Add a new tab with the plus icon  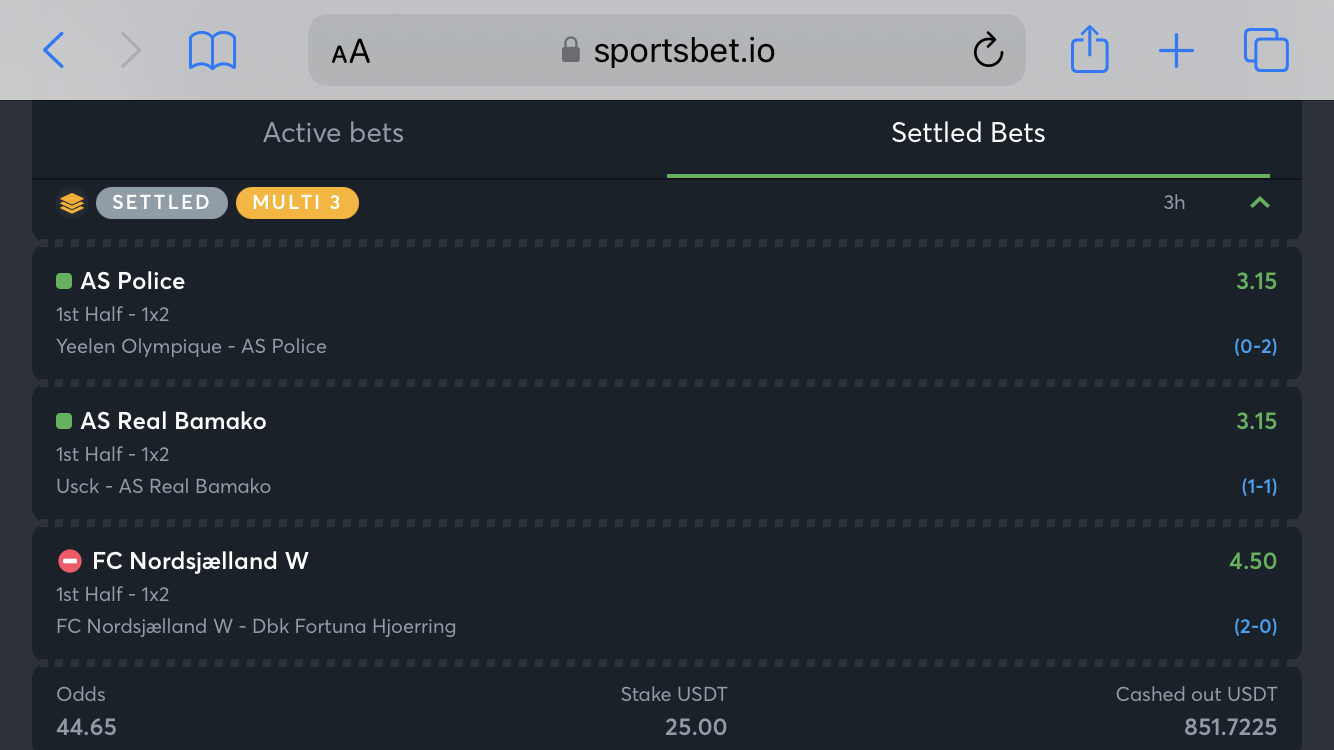[1176, 50]
